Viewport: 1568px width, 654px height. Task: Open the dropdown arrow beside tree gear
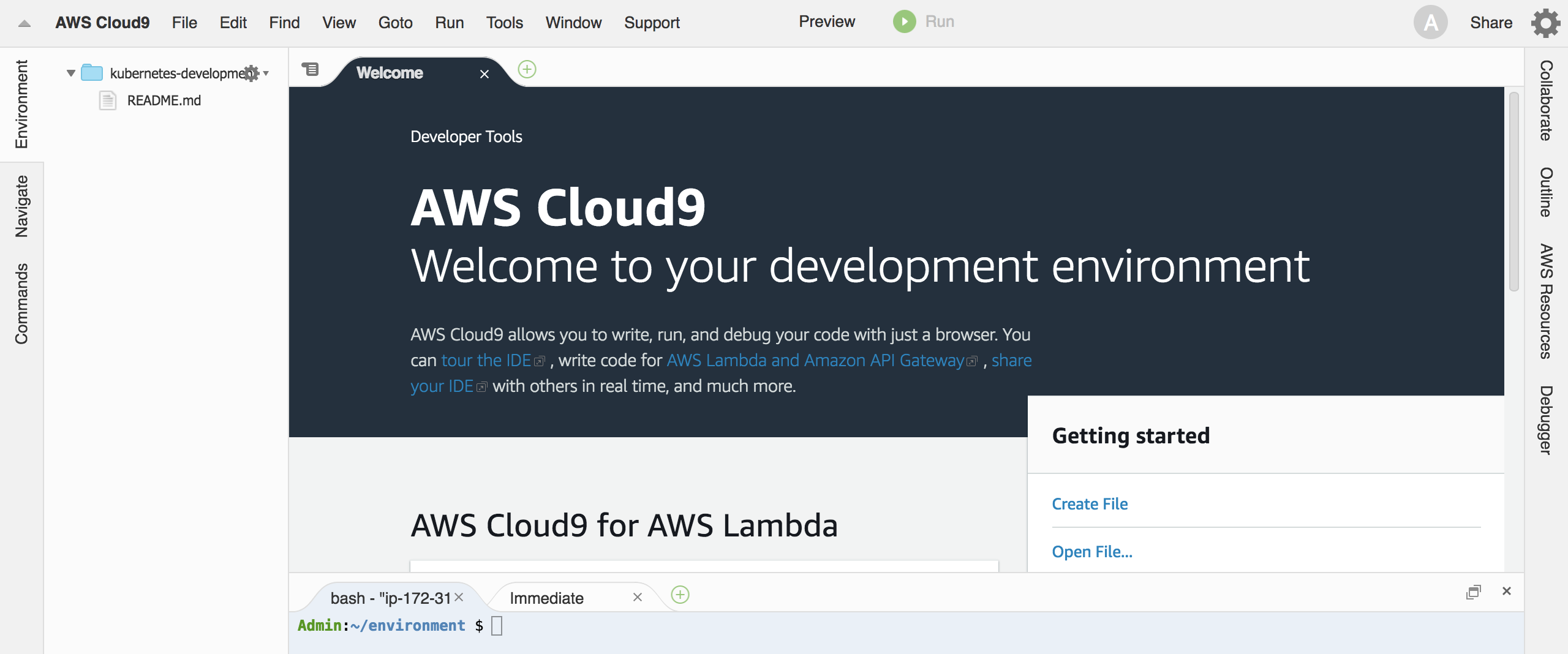tap(266, 73)
